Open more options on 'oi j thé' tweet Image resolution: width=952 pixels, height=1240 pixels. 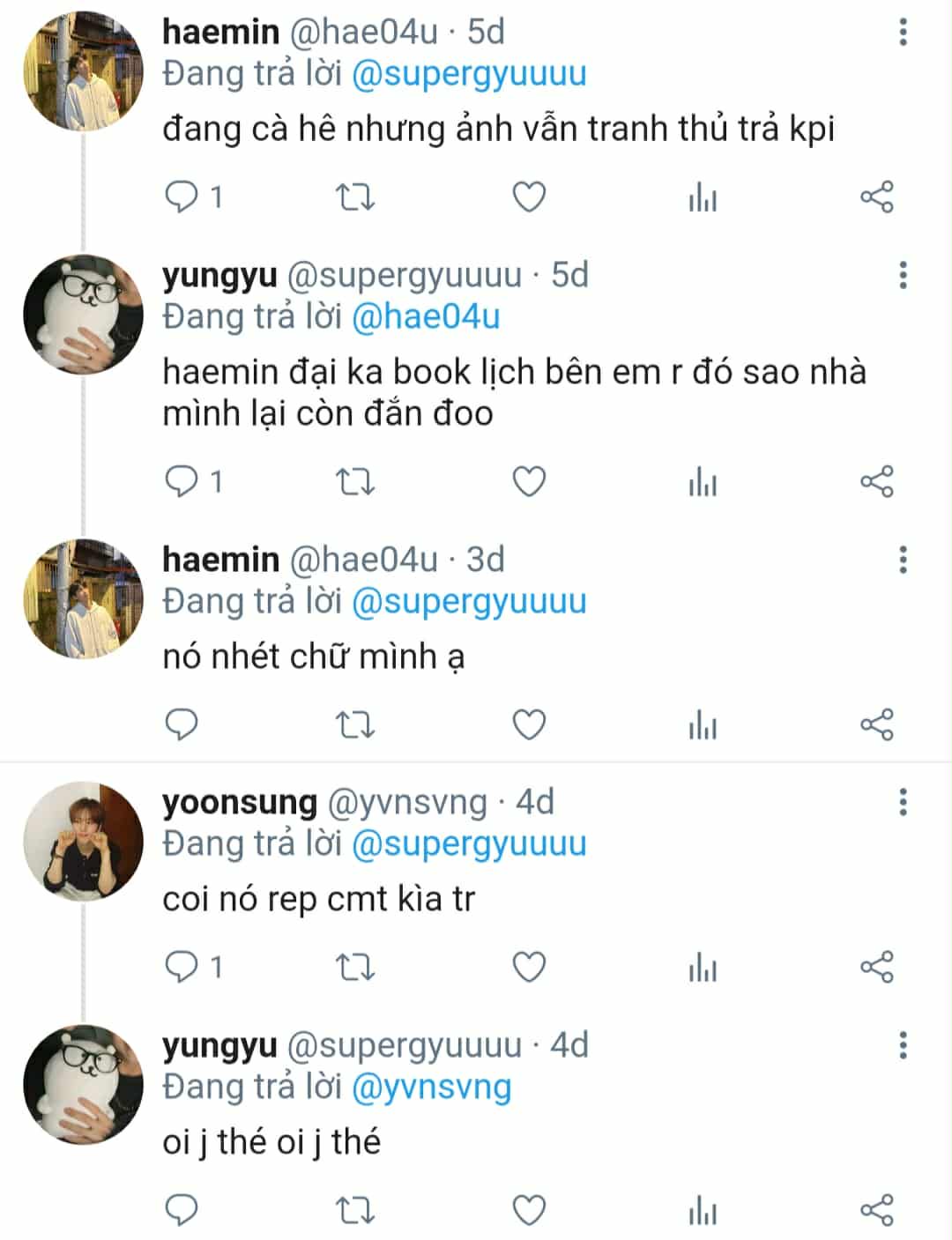coord(903,1045)
